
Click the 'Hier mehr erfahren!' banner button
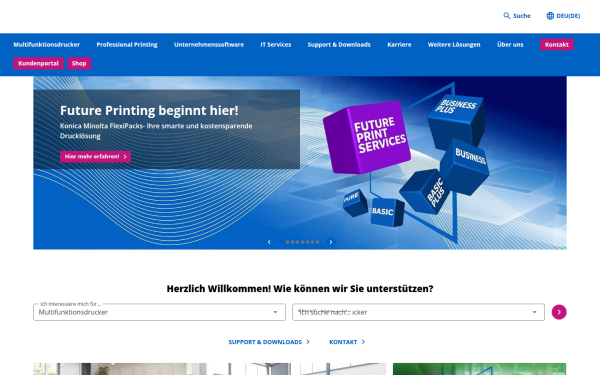pyautogui.click(x=95, y=157)
